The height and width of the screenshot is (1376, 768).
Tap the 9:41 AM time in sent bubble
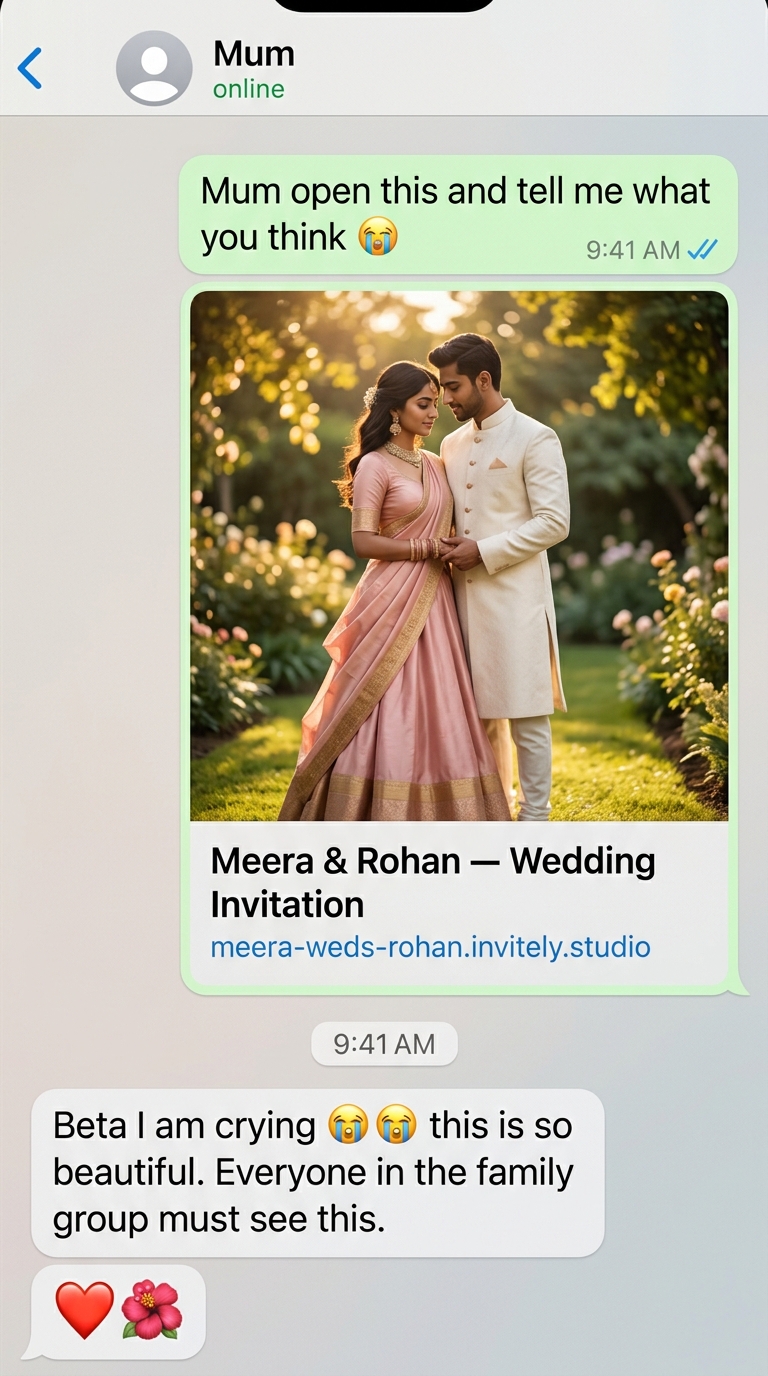[x=633, y=250]
